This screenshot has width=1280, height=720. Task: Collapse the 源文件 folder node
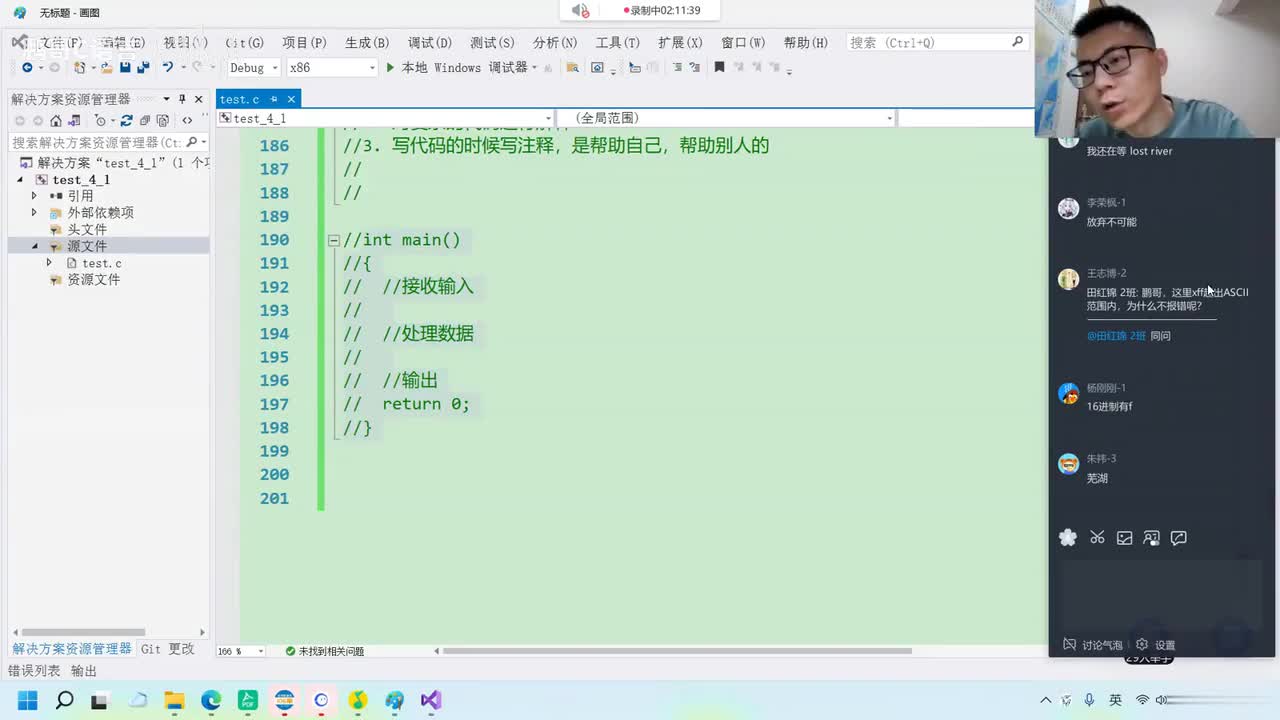[x=34, y=246]
